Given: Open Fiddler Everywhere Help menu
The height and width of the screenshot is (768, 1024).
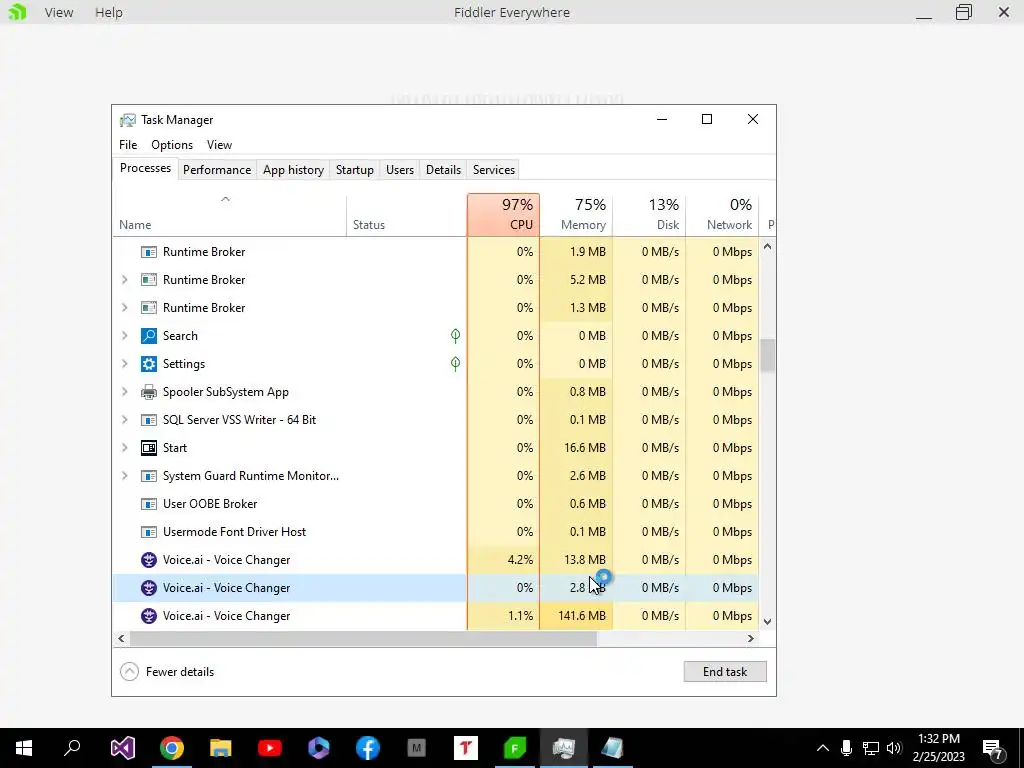Looking at the screenshot, I should tap(108, 12).
